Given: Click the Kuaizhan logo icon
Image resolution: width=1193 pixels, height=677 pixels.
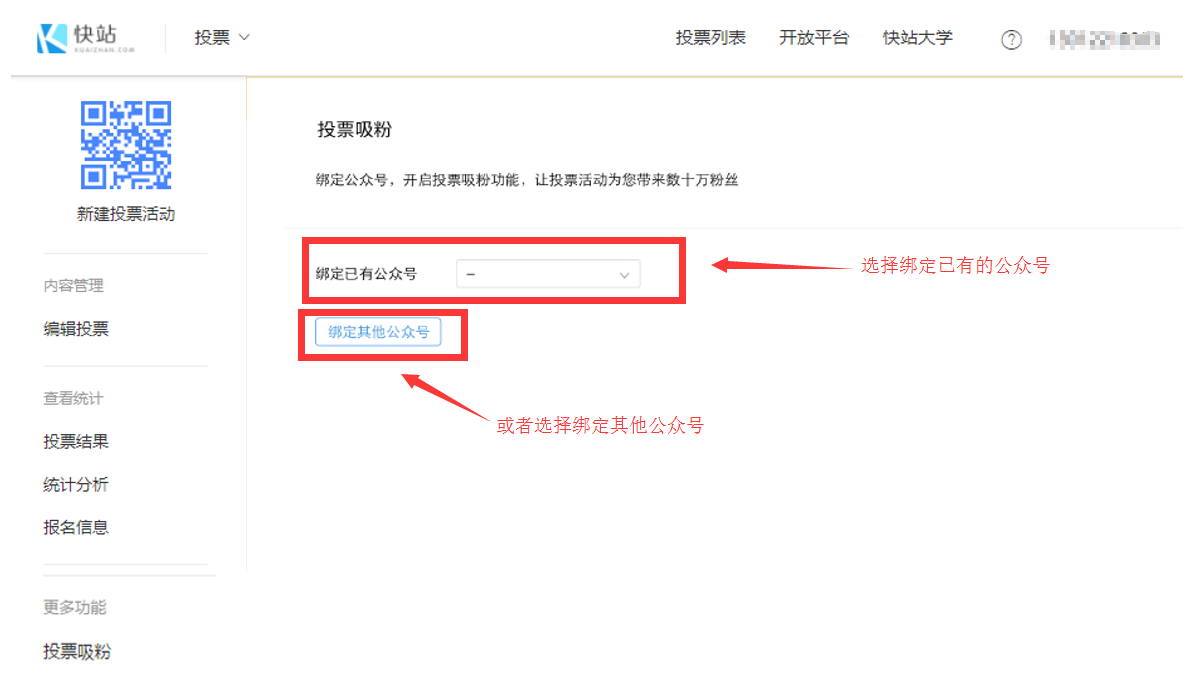Looking at the screenshot, I should click(52, 38).
